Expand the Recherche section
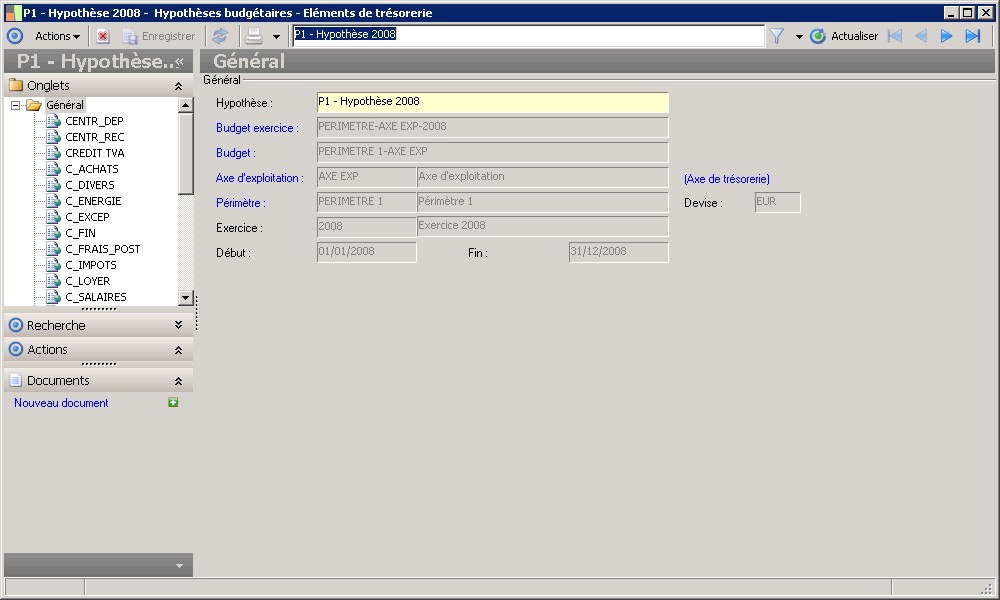The width and height of the screenshot is (1000, 600). (x=179, y=325)
